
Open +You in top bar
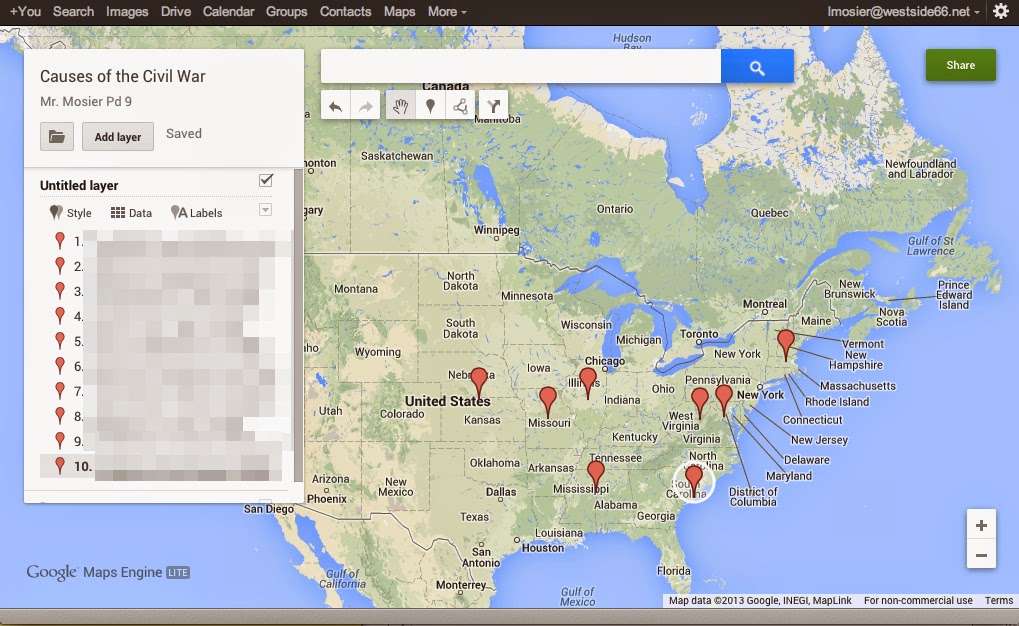pyautogui.click(x=25, y=12)
